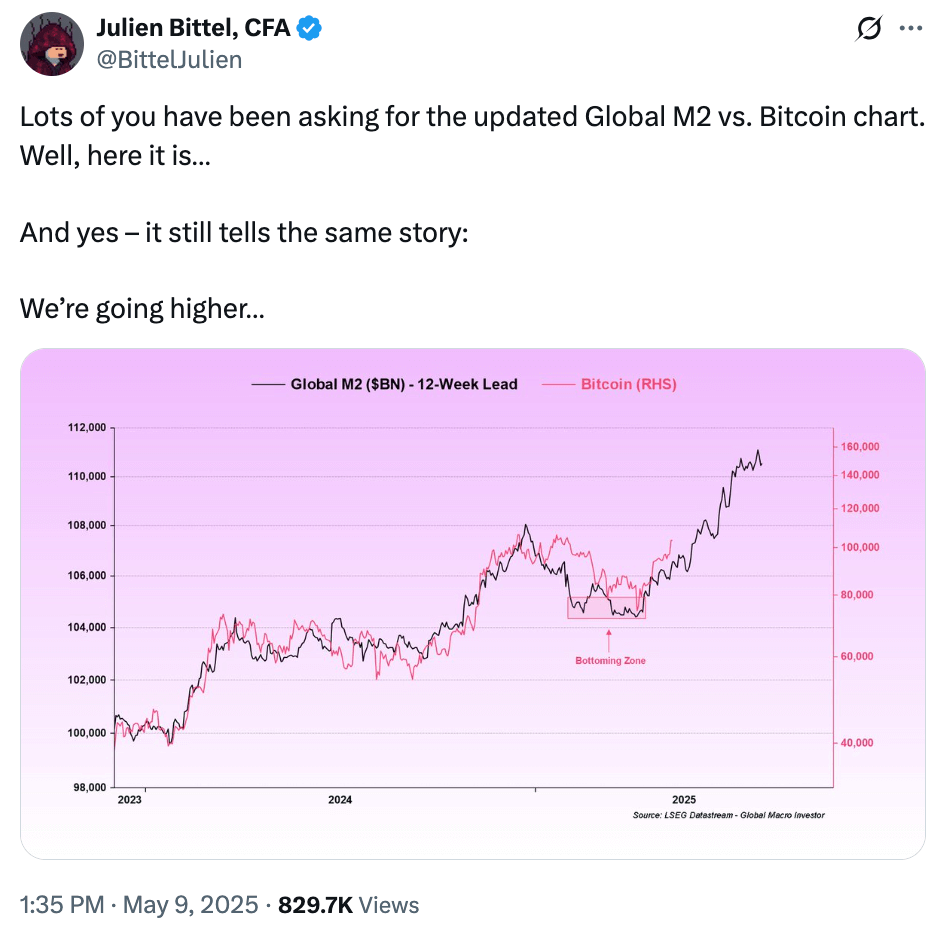The height and width of the screenshot is (936, 942).
Task: Open the three-dot More options menu
Action: pyautogui.click(x=910, y=29)
